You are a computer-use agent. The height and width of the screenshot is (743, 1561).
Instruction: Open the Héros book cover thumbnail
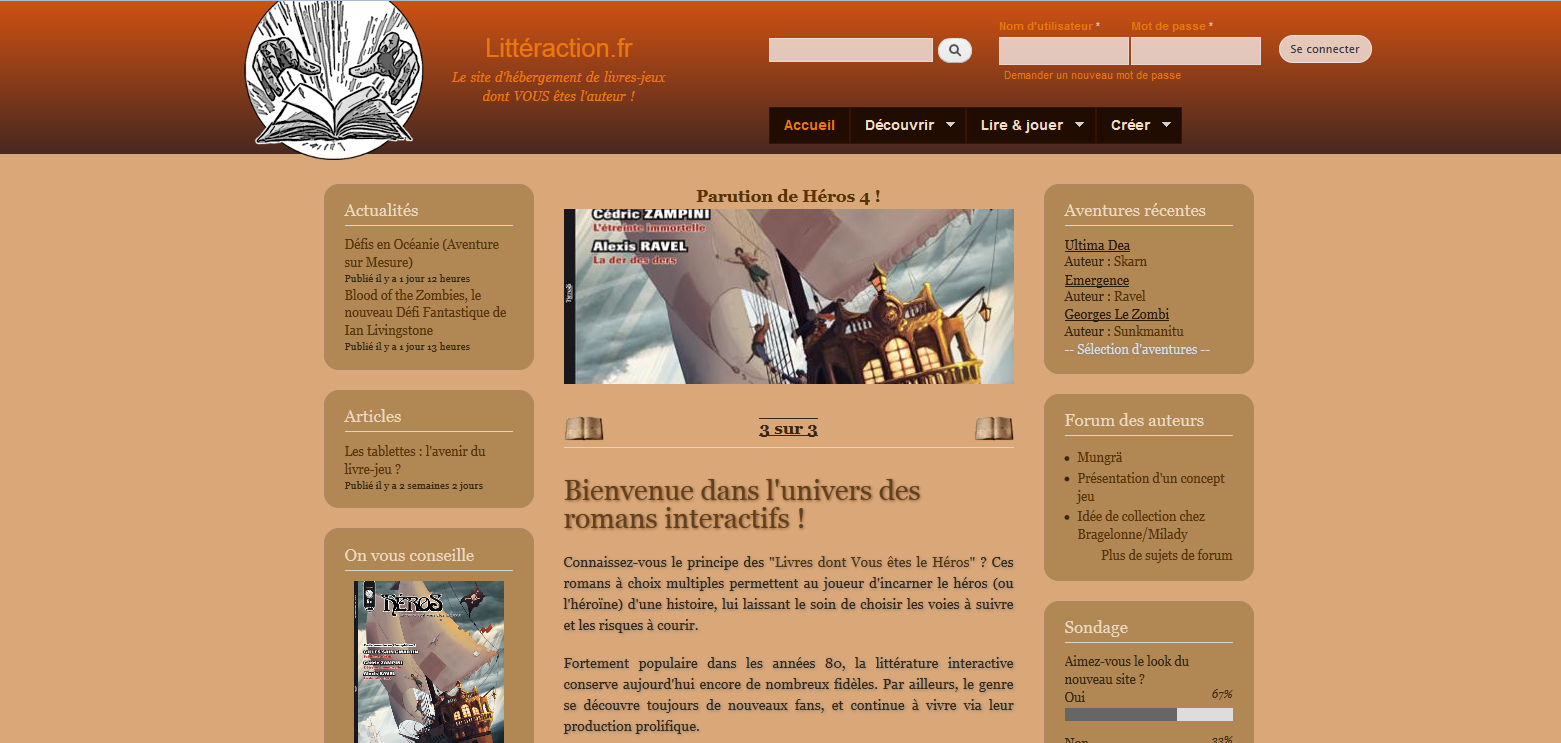click(429, 660)
